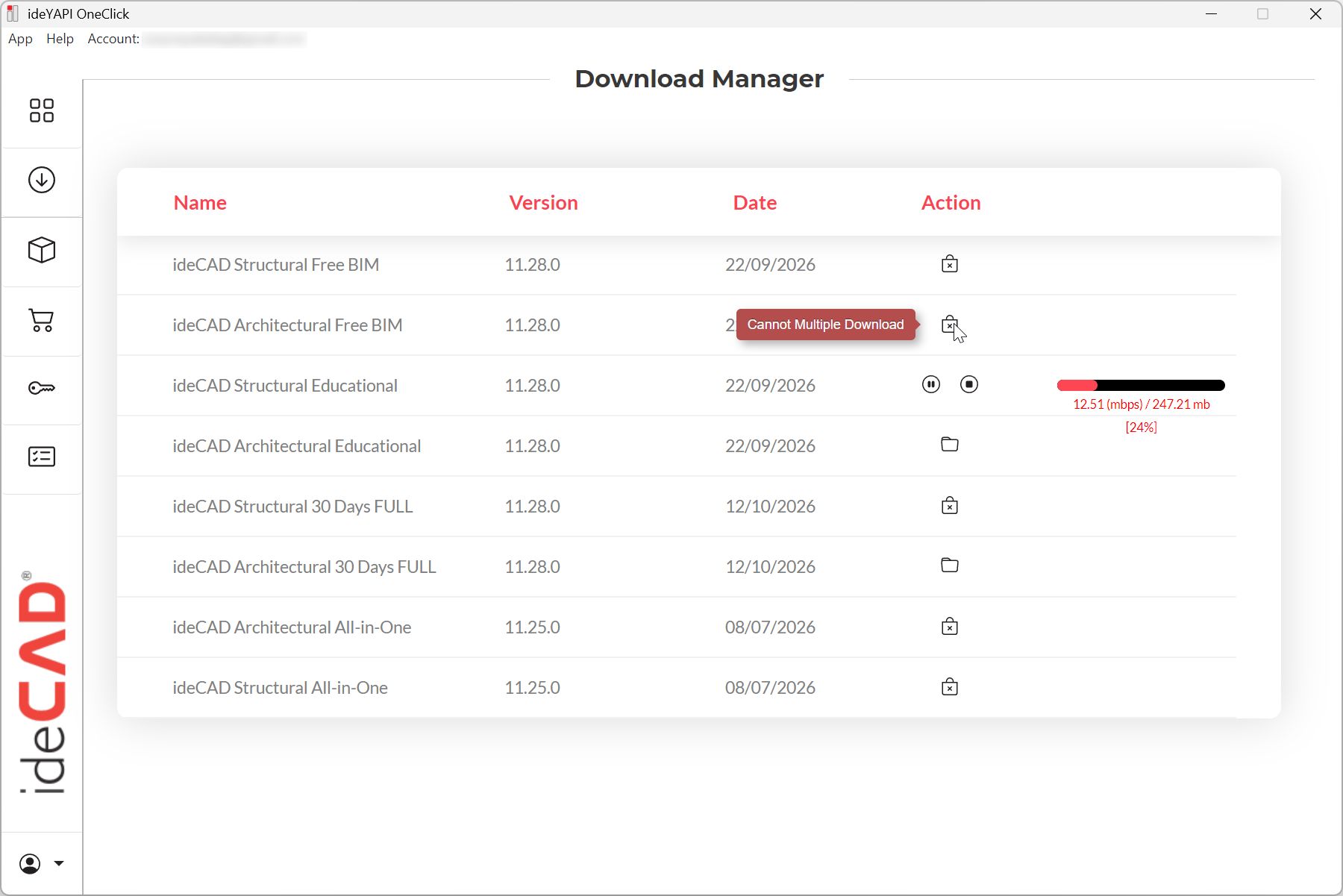Click the ideYAPI OneClick title bar icon
Image resolution: width=1343 pixels, height=896 pixels.
coord(13,13)
